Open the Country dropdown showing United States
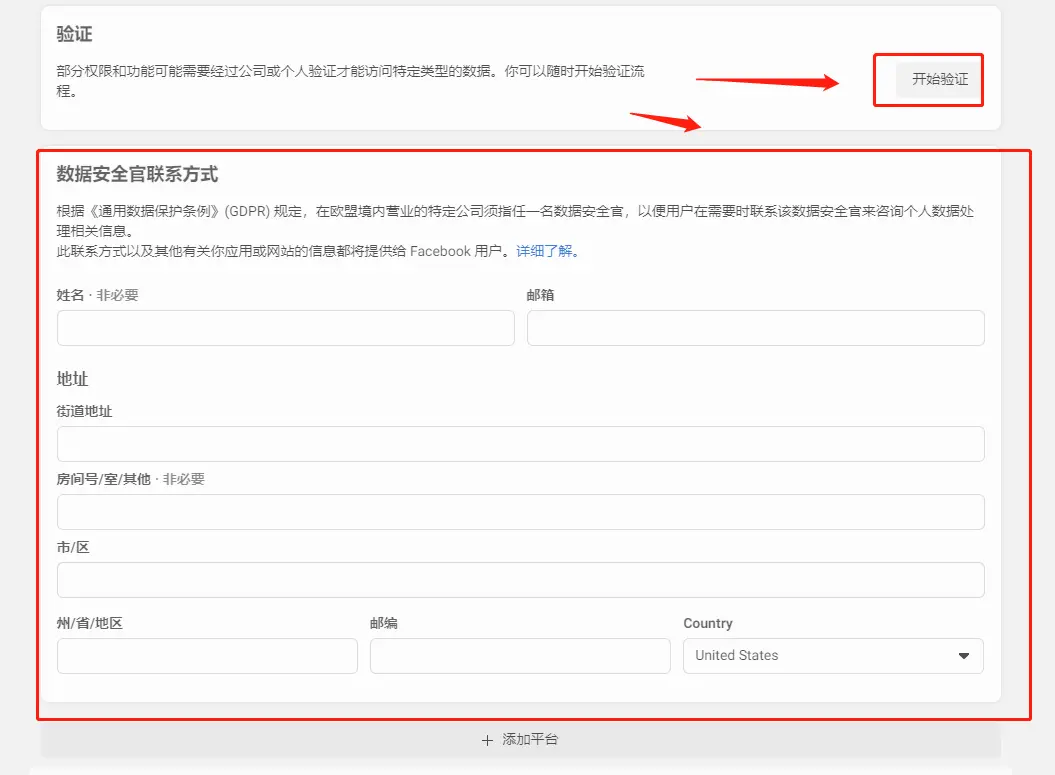 coord(833,656)
